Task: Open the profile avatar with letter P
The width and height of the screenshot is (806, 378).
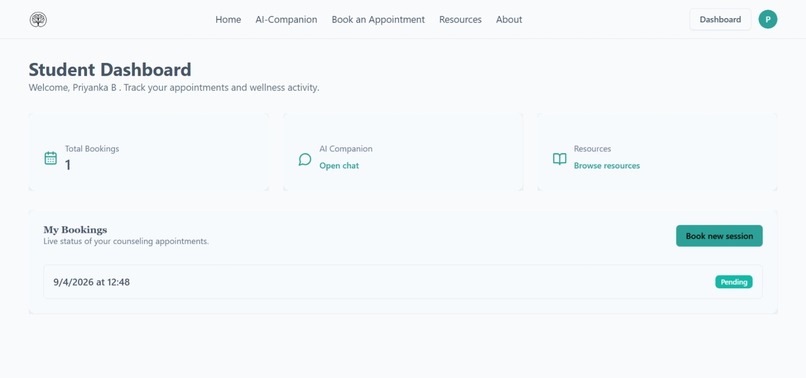Action: tap(767, 20)
